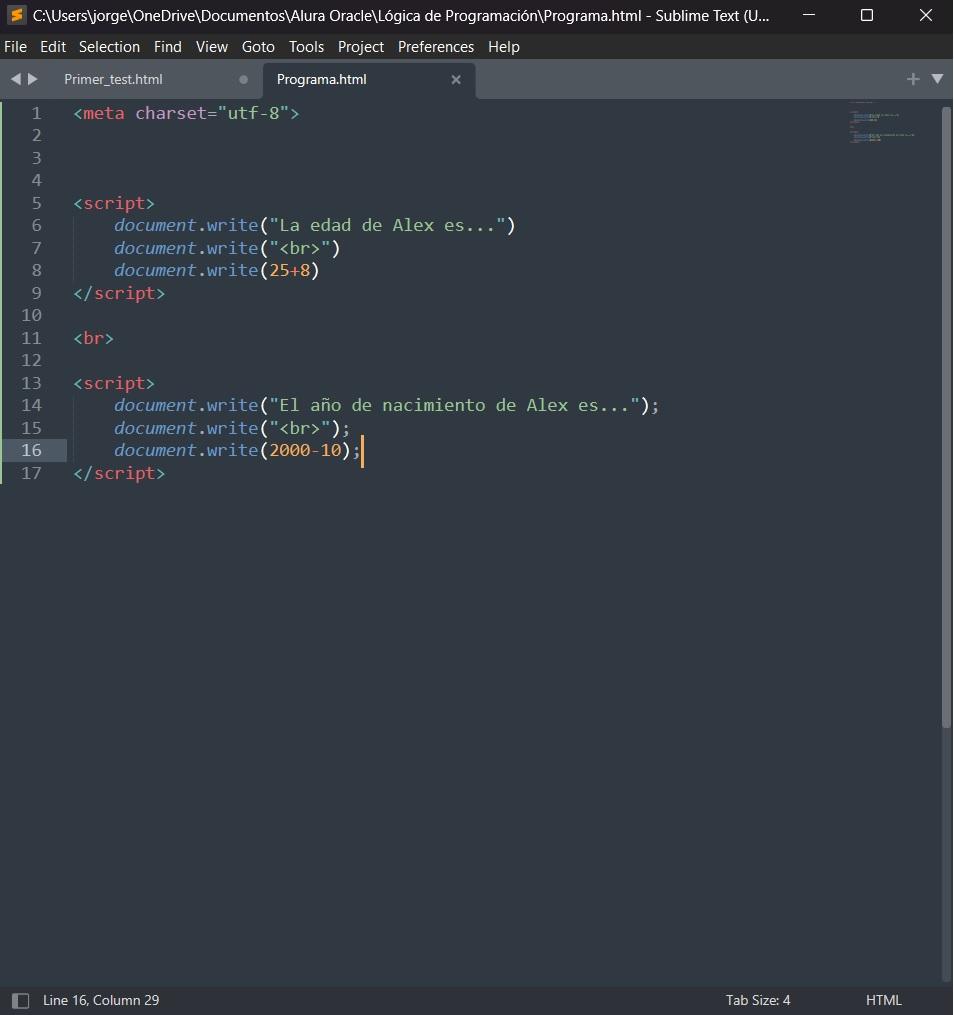Open the Goto menu

click(x=258, y=47)
